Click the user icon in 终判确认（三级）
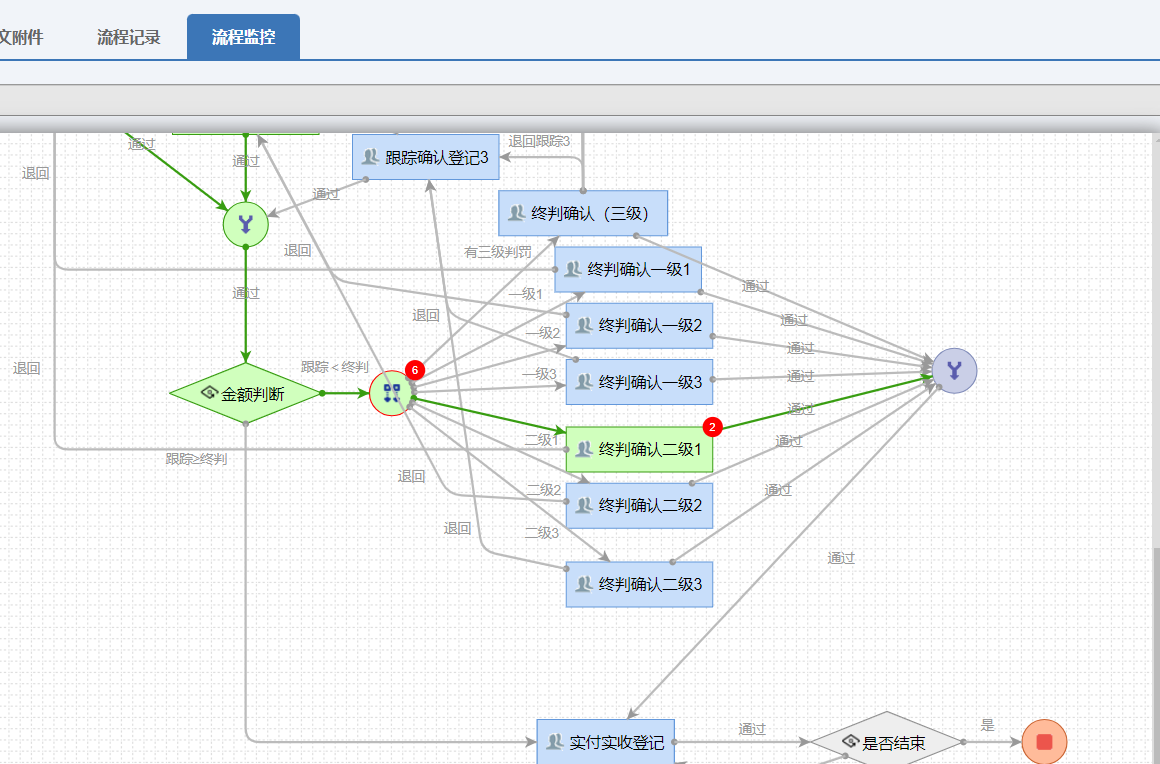The height and width of the screenshot is (764, 1160). [516, 214]
